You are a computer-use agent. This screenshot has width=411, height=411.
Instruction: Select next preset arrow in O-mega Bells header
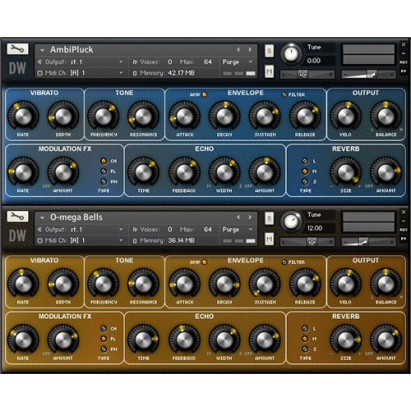[250, 217]
